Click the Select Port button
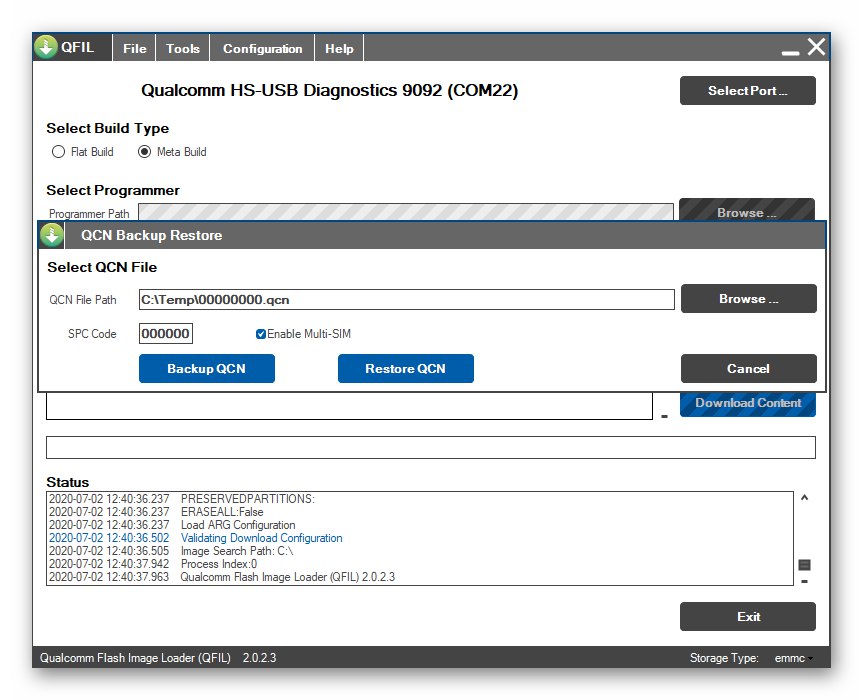This screenshot has width=863, height=700. click(x=748, y=91)
